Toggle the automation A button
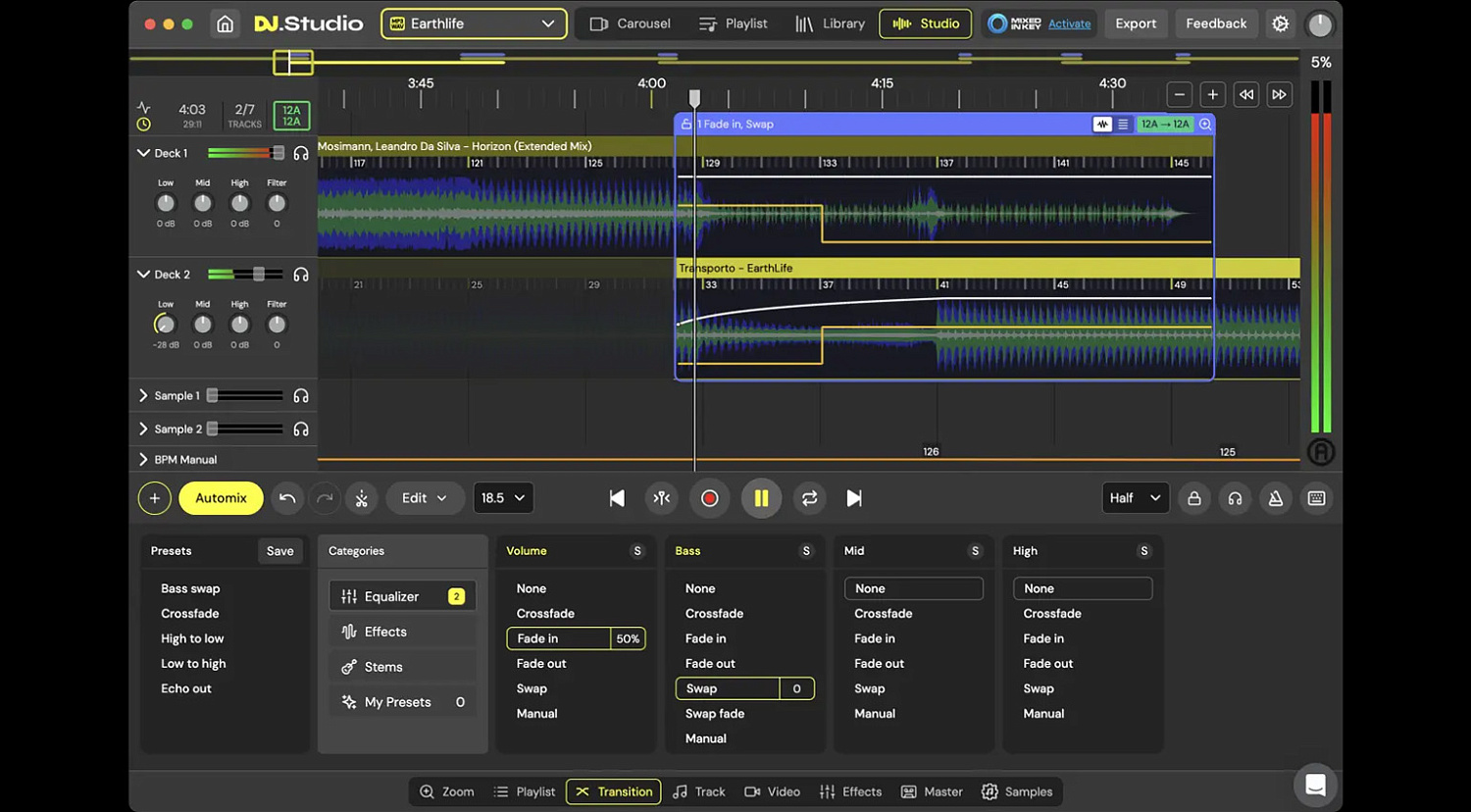This screenshot has height=812, width=1471. point(1321,451)
